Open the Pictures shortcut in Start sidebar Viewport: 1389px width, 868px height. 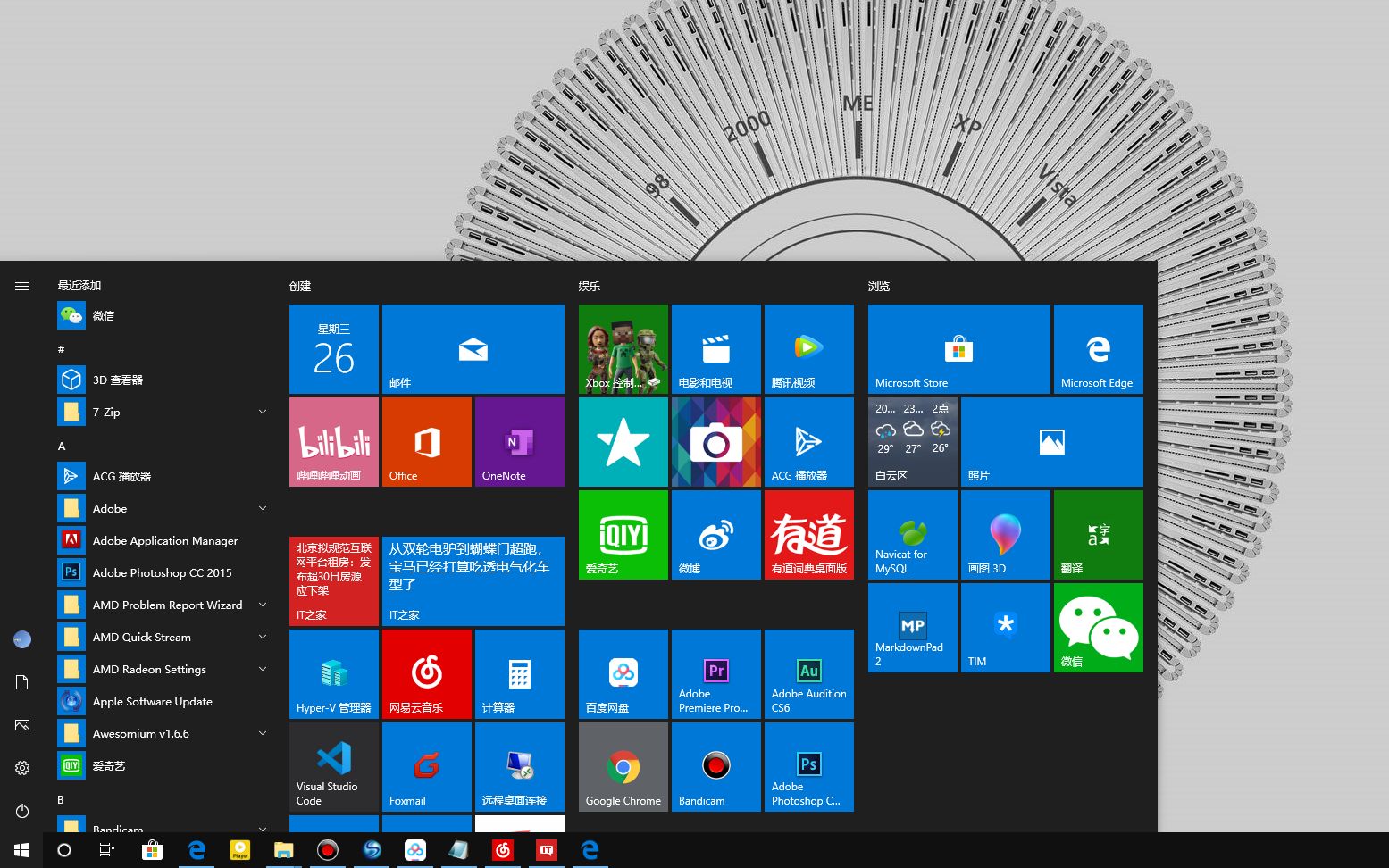[x=22, y=725]
